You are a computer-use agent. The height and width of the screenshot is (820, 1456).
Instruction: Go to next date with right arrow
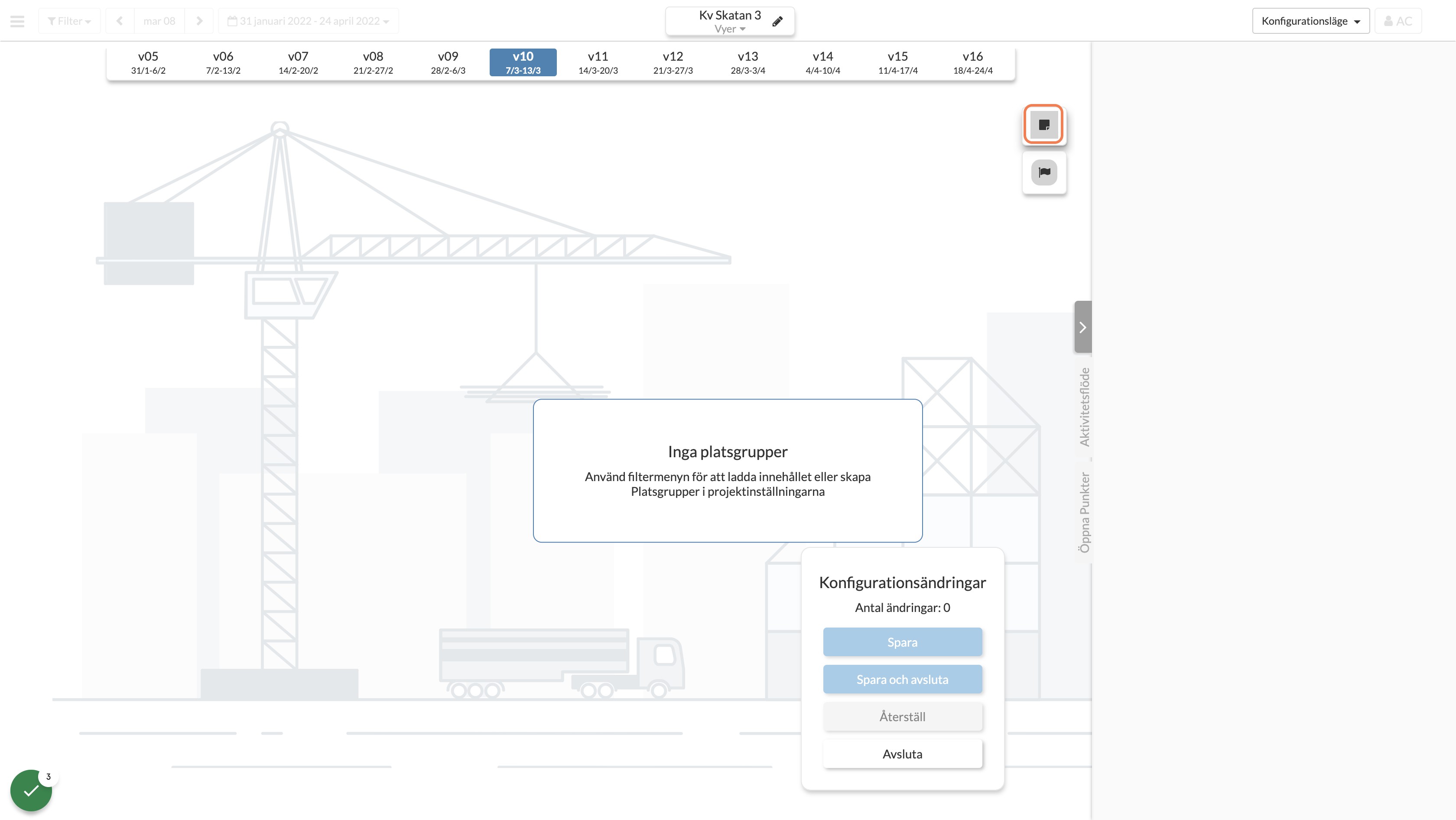tap(199, 21)
